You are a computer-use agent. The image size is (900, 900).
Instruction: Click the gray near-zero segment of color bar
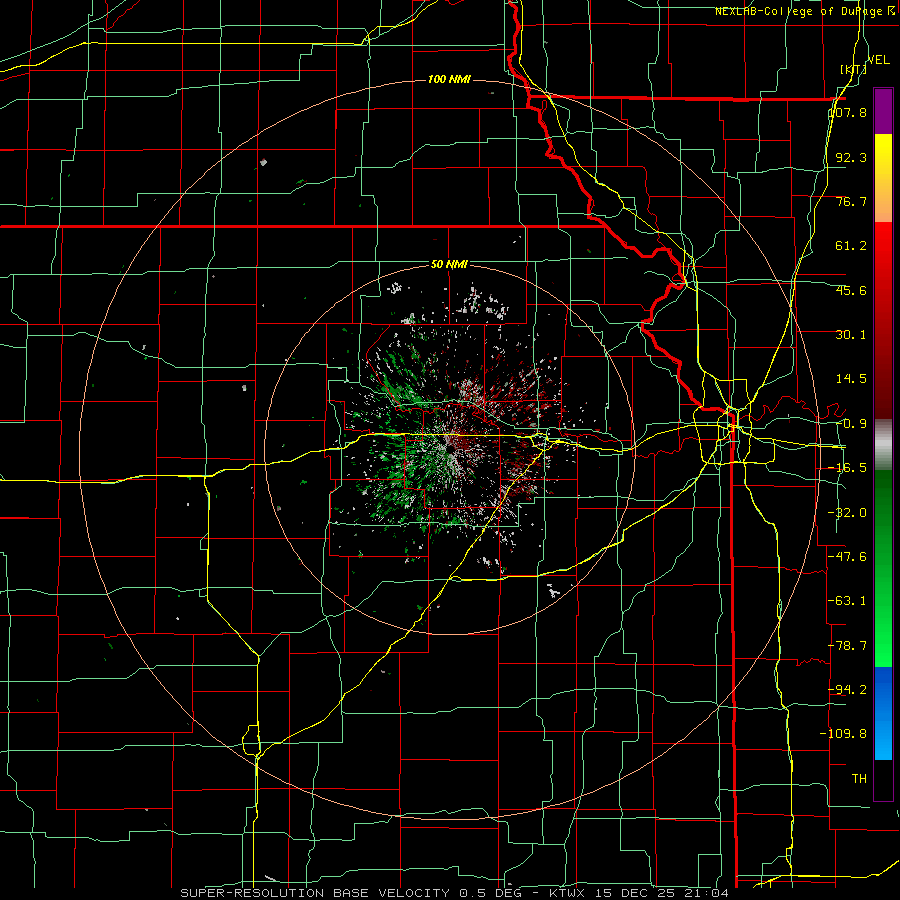[883, 444]
